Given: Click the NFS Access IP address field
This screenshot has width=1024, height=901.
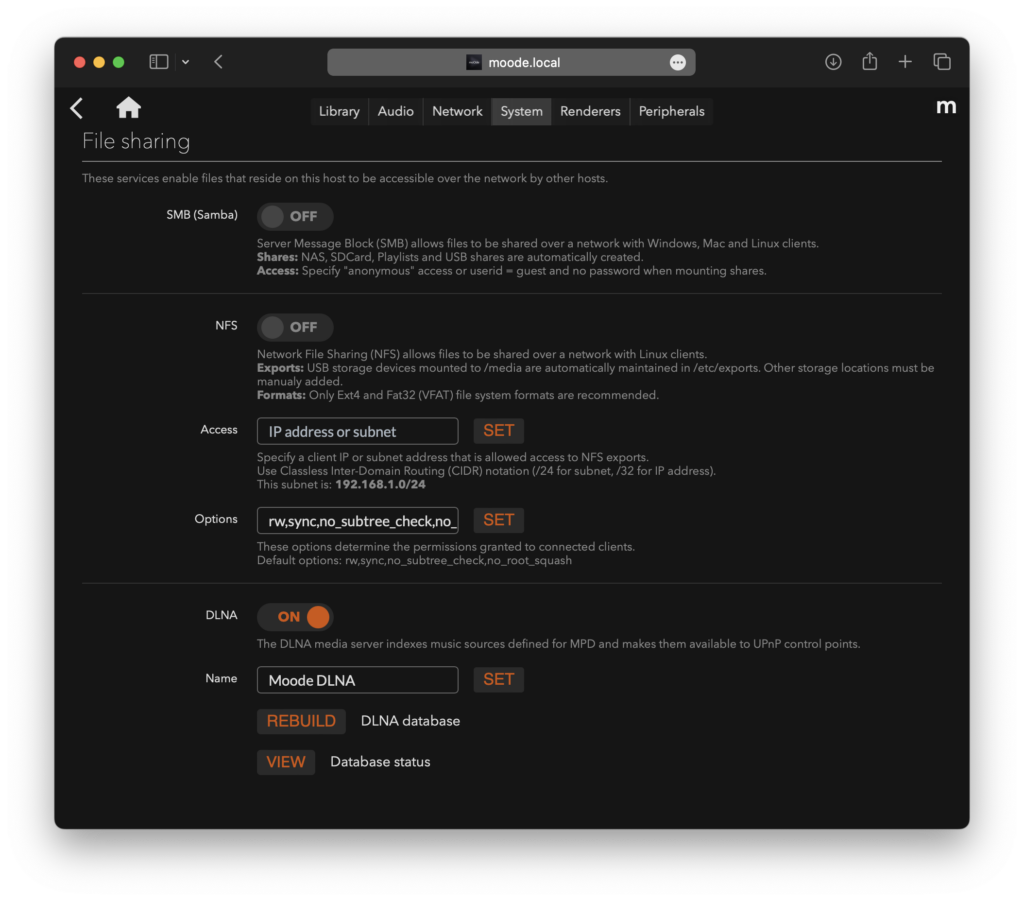Looking at the screenshot, I should coord(357,432).
